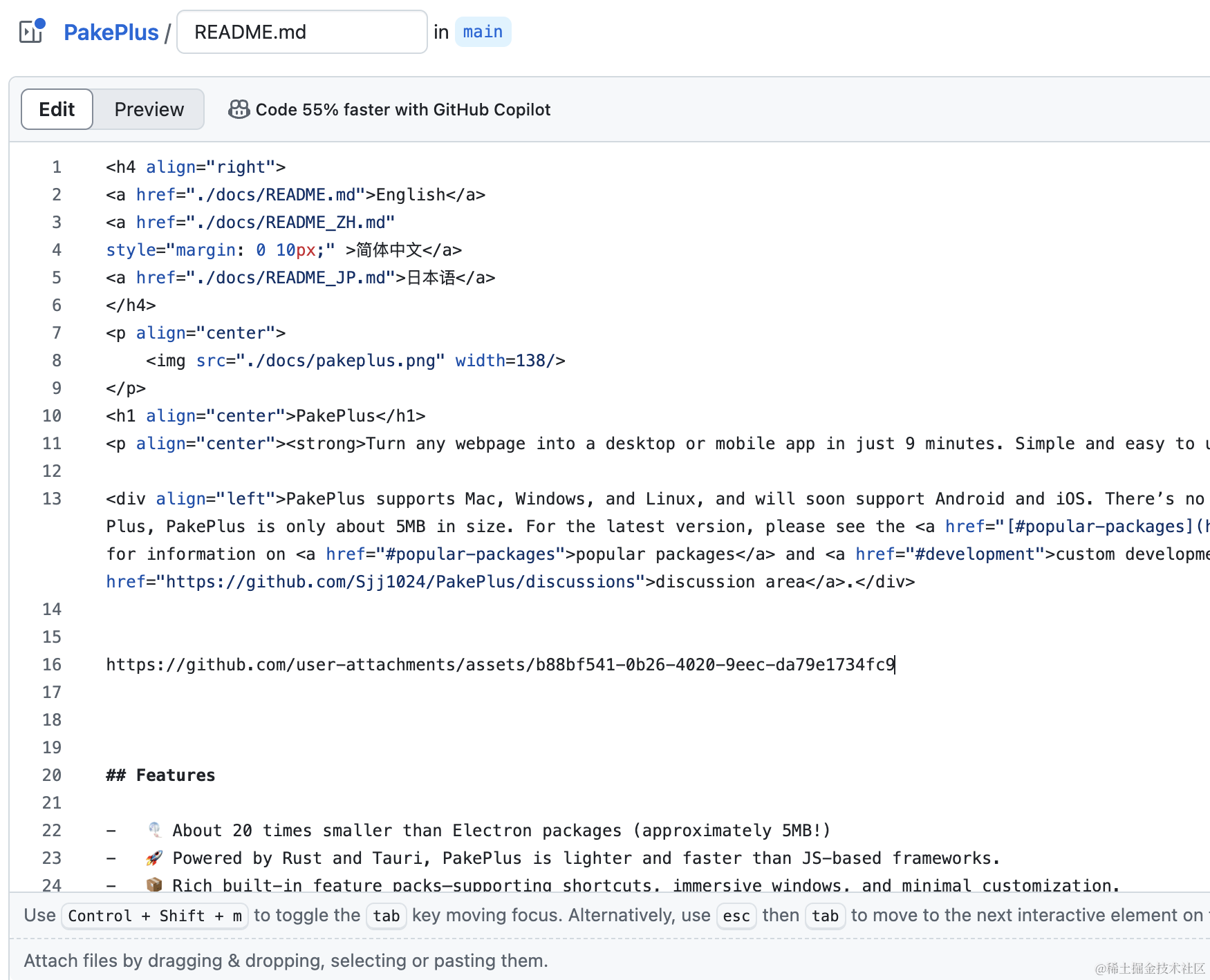Click the Control + Shift + m key hint
The height and width of the screenshot is (980, 1210).
click(x=155, y=916)
